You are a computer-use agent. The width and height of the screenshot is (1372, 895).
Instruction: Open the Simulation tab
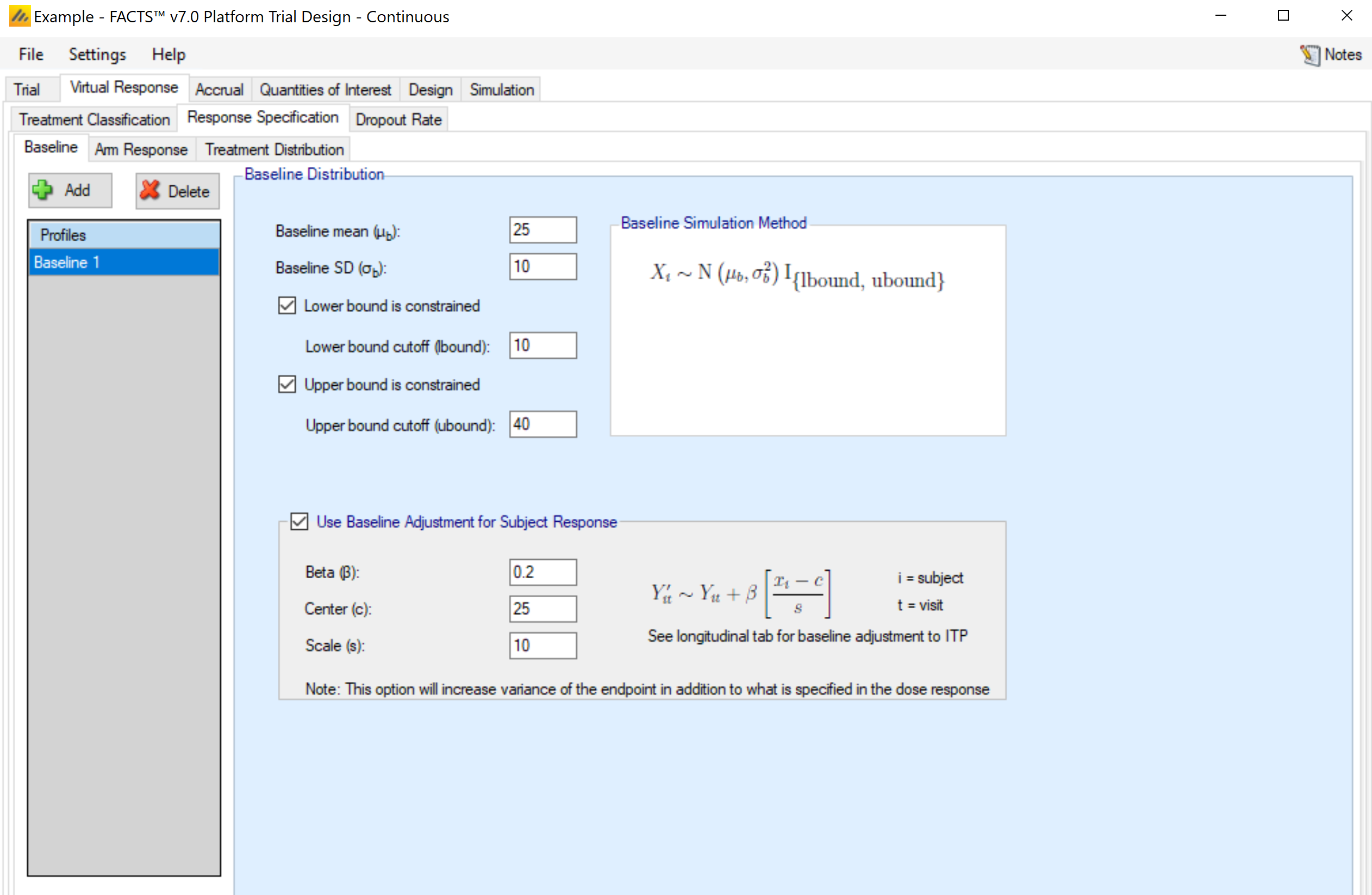tap(502, 90)
